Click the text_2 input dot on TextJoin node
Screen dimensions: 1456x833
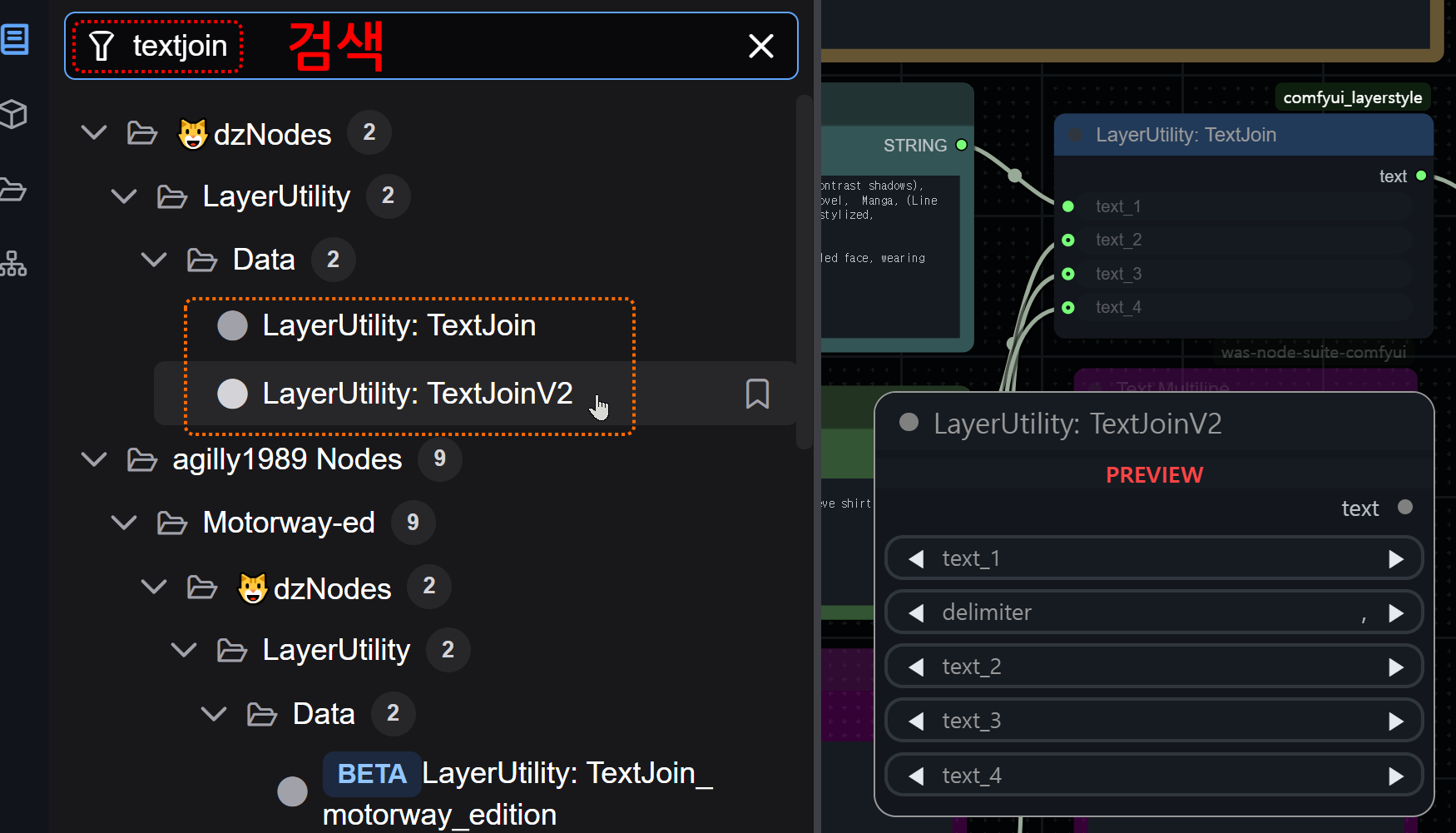point(1068,240)
